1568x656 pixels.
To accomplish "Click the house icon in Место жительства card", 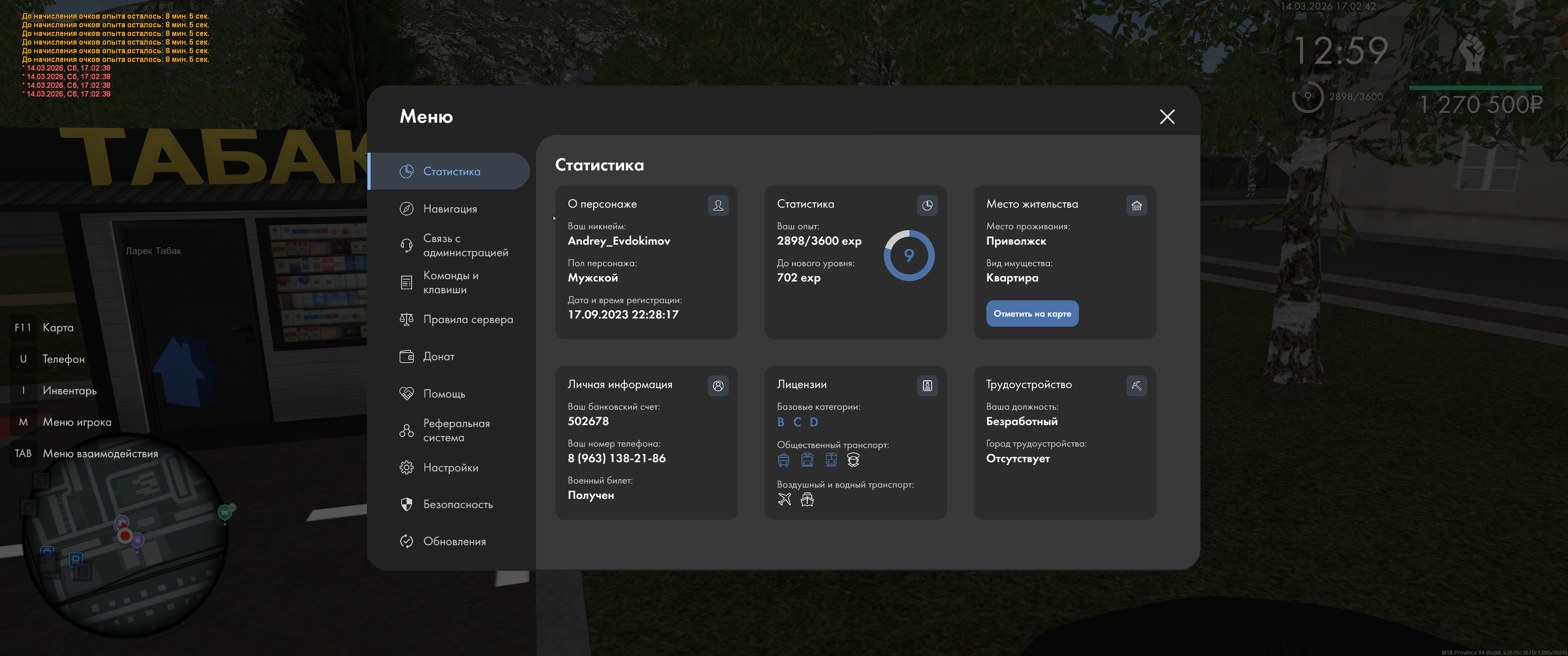I will point(1136,205).
